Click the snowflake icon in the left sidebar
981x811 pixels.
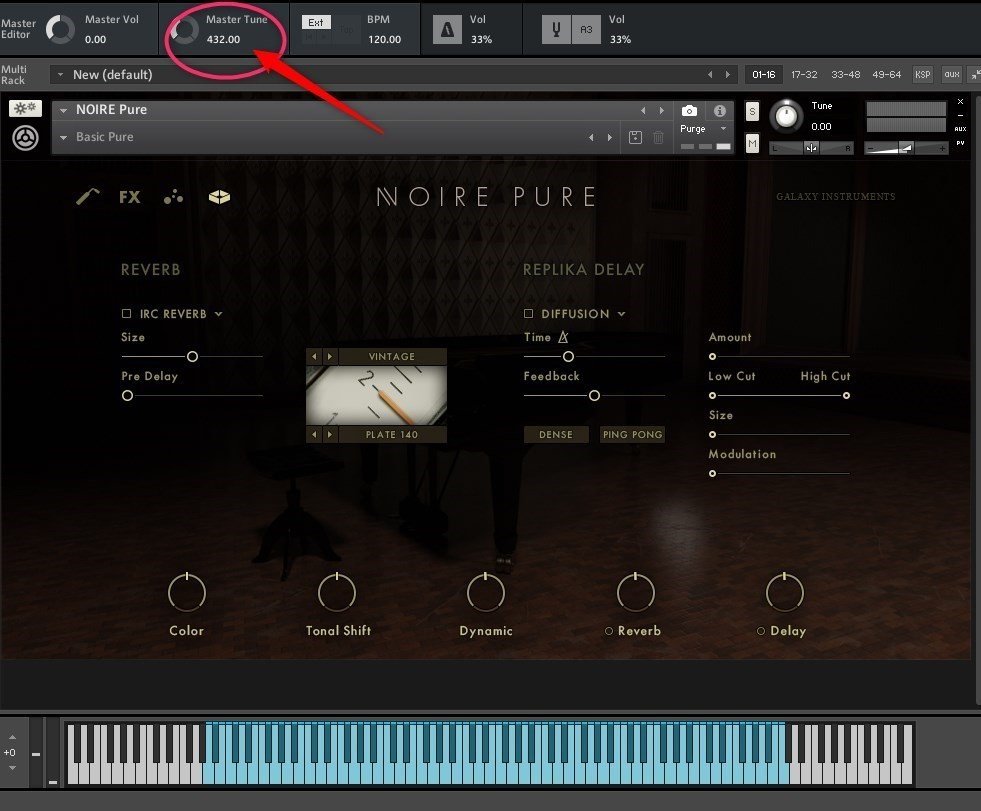24,107
